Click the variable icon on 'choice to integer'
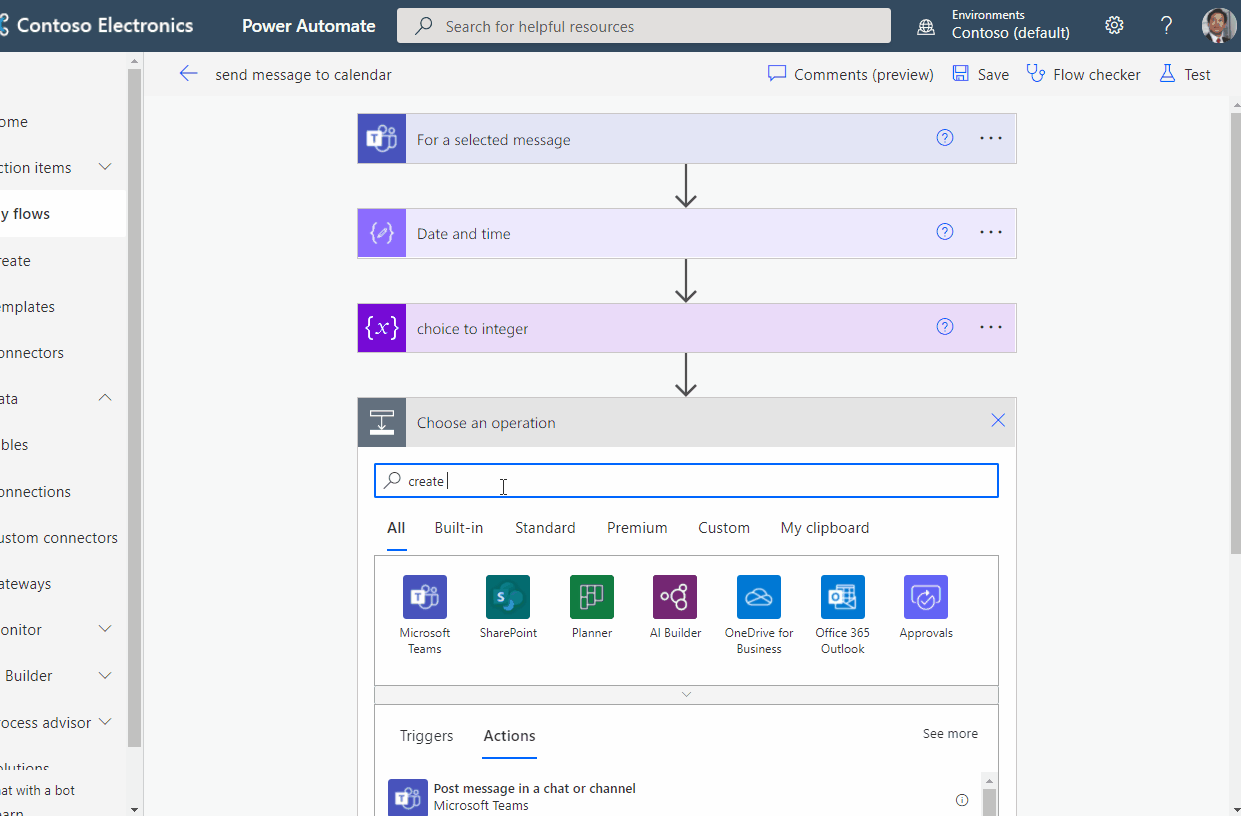Viewport: 1241px width, 816px height. pos(382,328)
